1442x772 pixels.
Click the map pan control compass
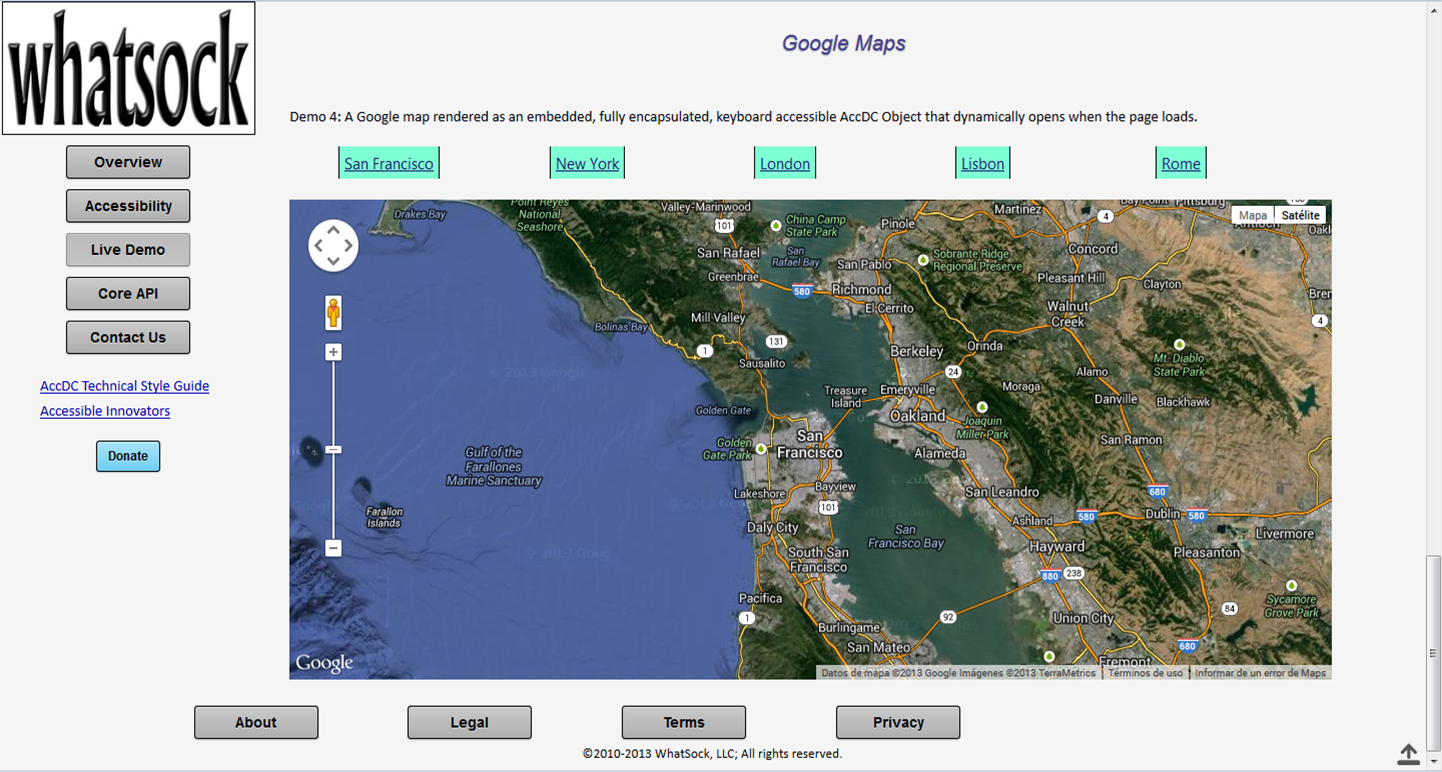click(x=333, y=245)
